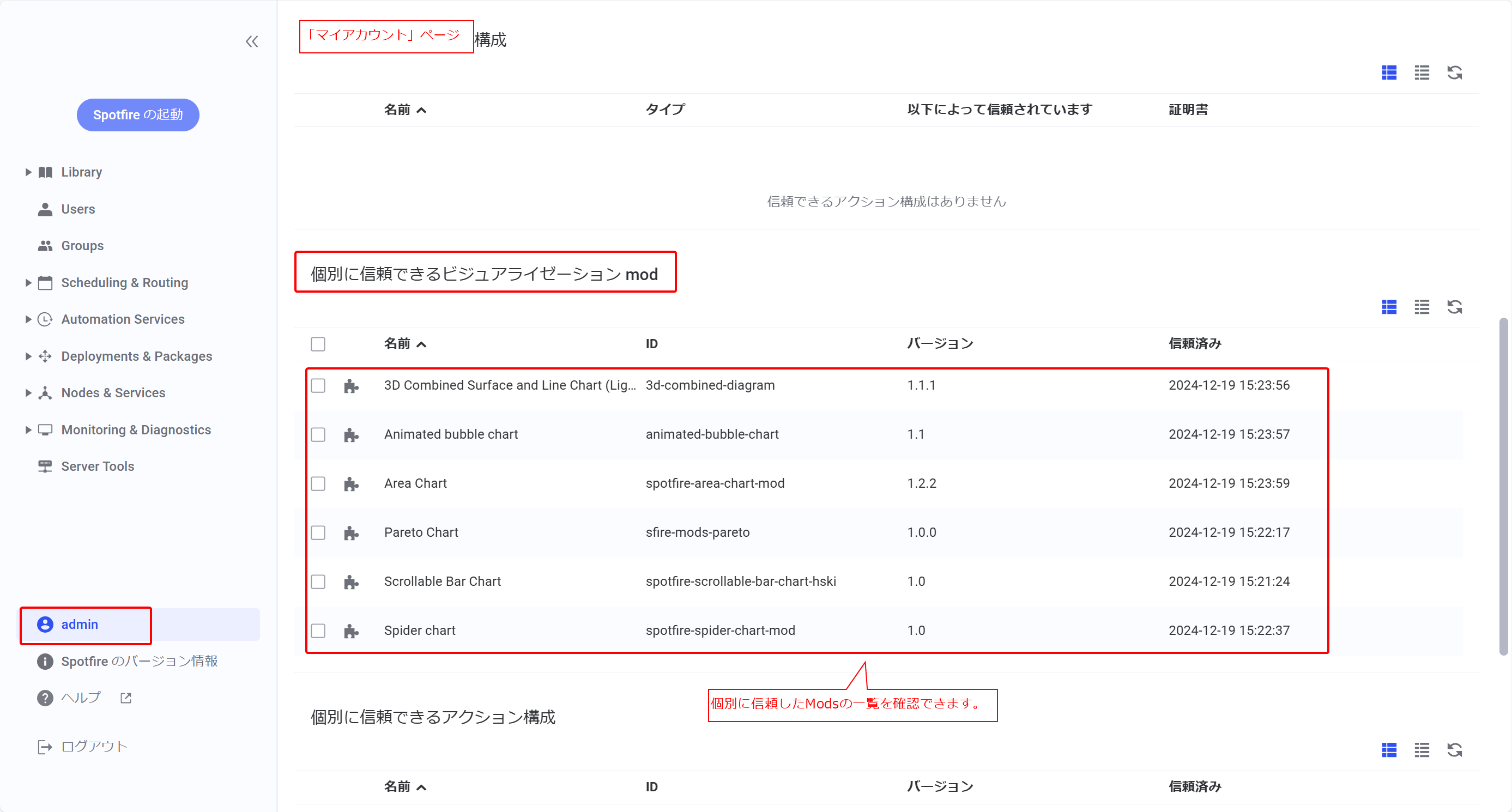Click the admin account avatar icon

(45, 624)
